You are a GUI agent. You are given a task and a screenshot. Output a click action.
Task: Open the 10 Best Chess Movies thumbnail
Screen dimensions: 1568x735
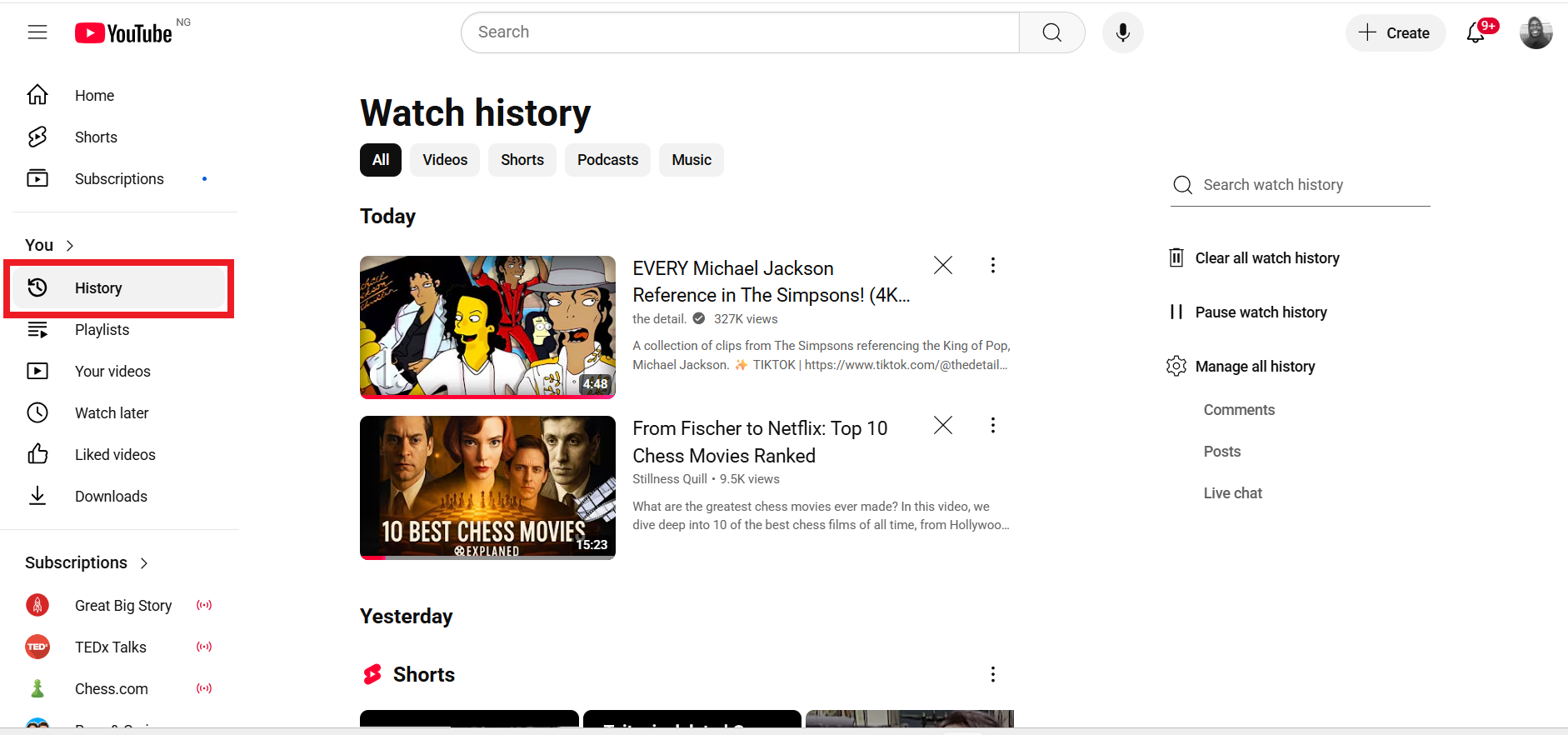[x=487, y=487]
